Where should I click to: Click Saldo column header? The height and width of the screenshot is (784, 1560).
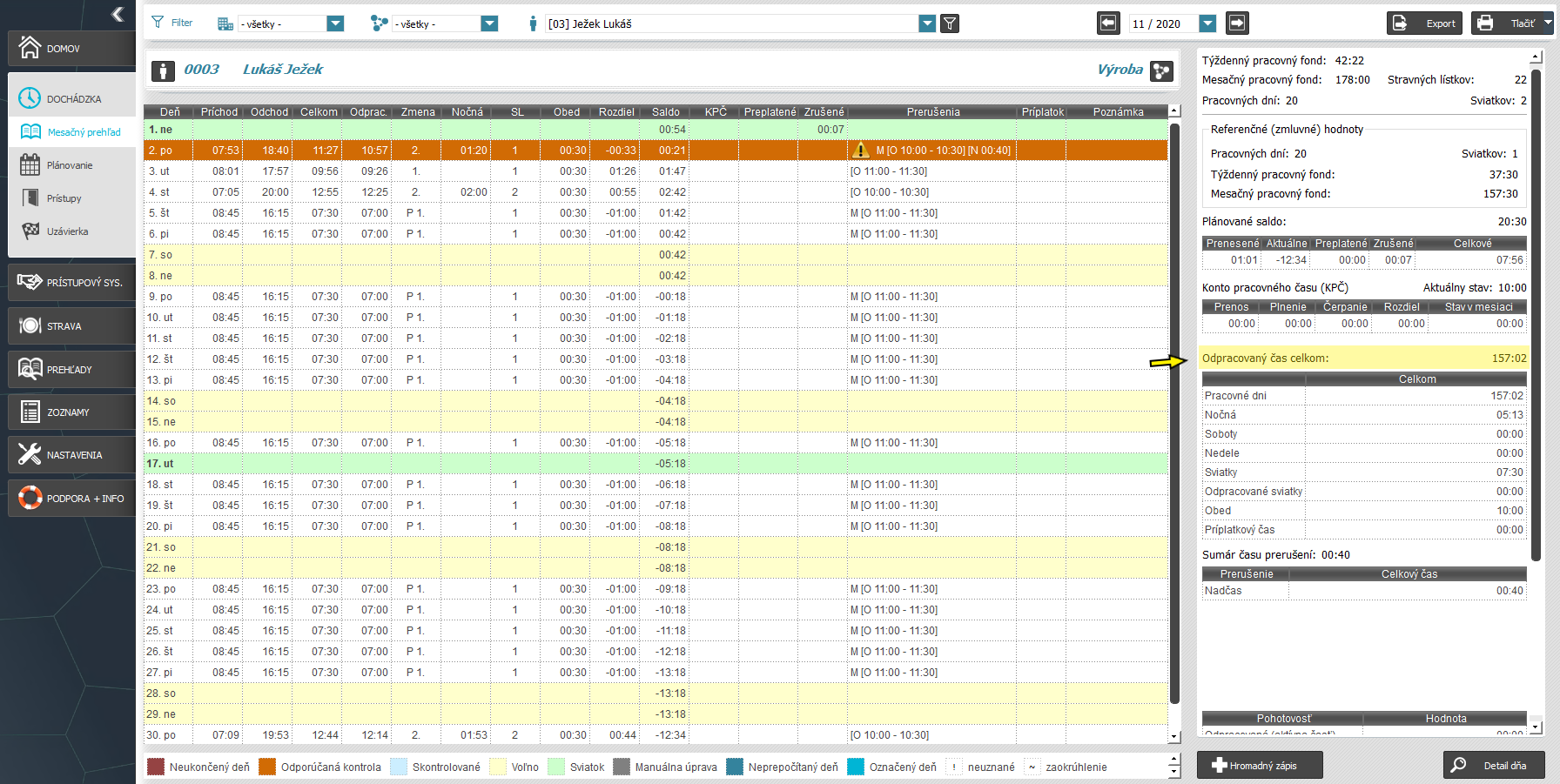665,111
